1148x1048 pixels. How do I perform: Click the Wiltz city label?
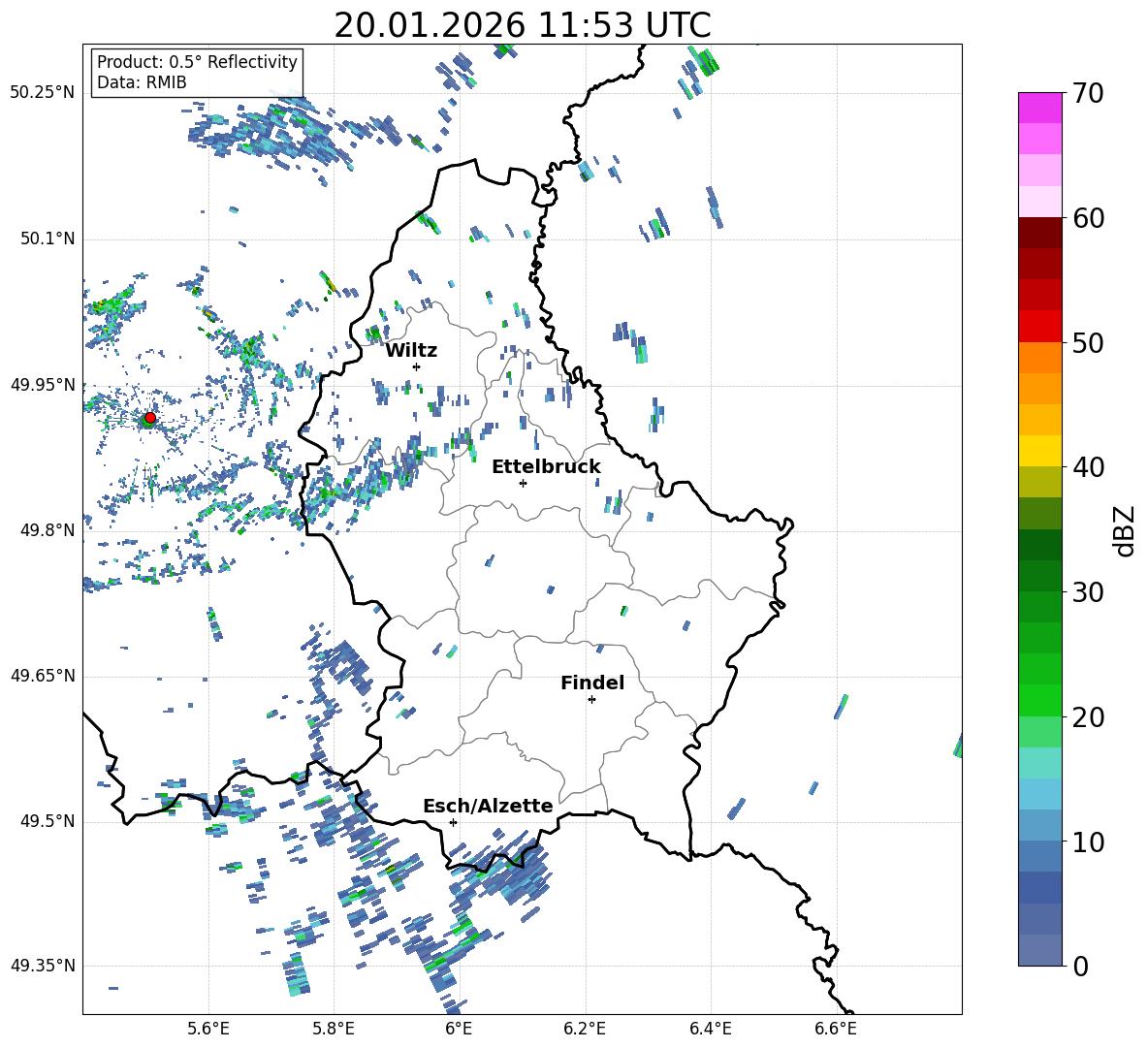click(x=411, y=351)
